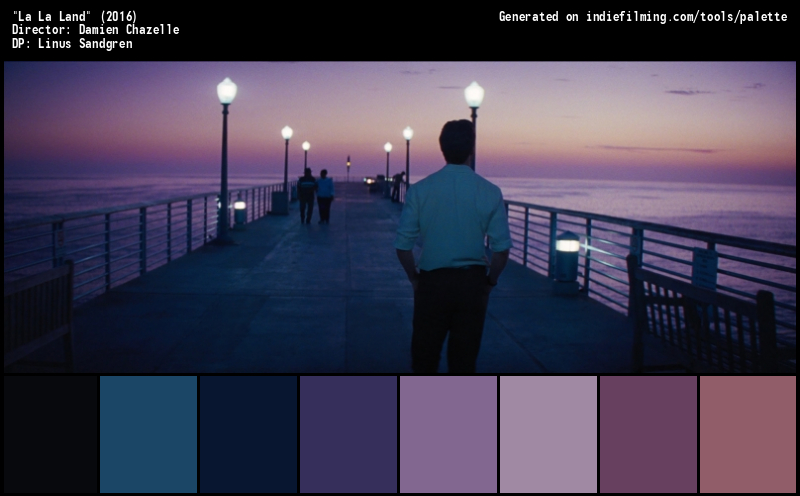800x496 pixels.
Task: Pick the dusty rose swatch
Action: pos(747,434)
